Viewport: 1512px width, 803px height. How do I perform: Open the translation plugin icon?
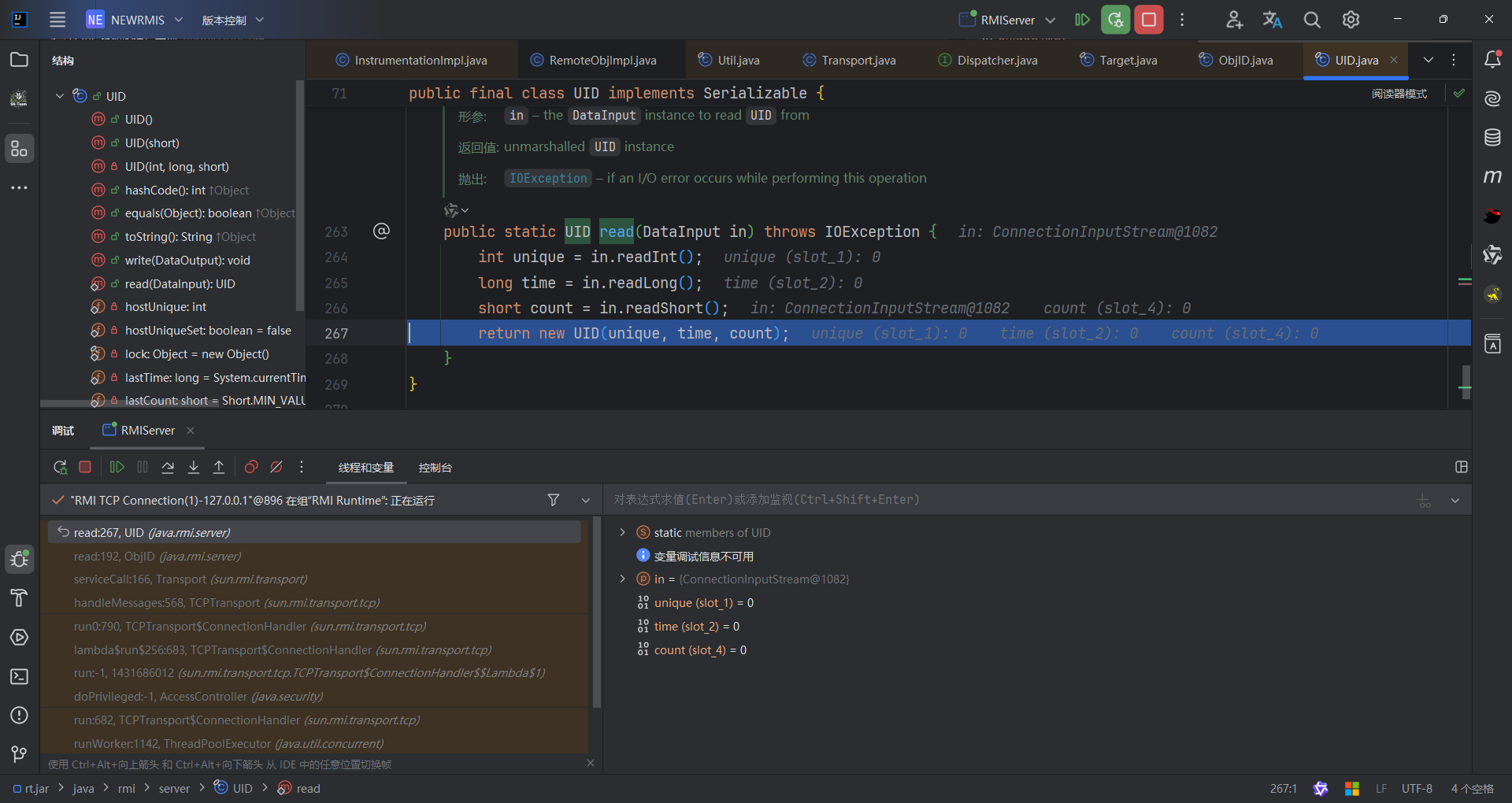pyautogui.click(x=1273, y=20)
